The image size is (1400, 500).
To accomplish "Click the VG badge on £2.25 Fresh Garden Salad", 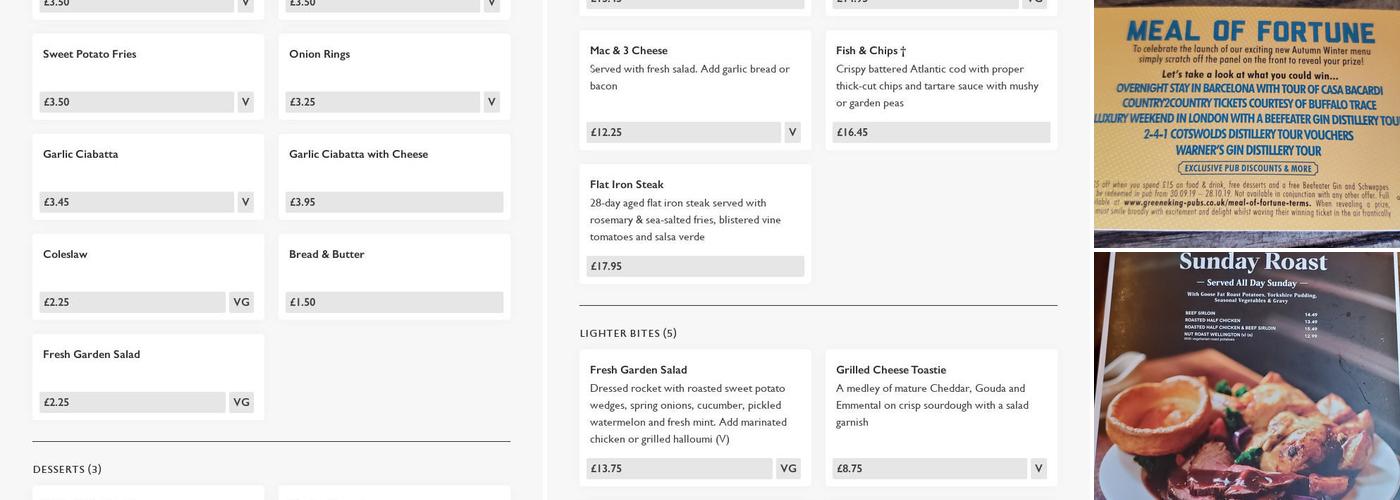I will (x=241, y=402).
